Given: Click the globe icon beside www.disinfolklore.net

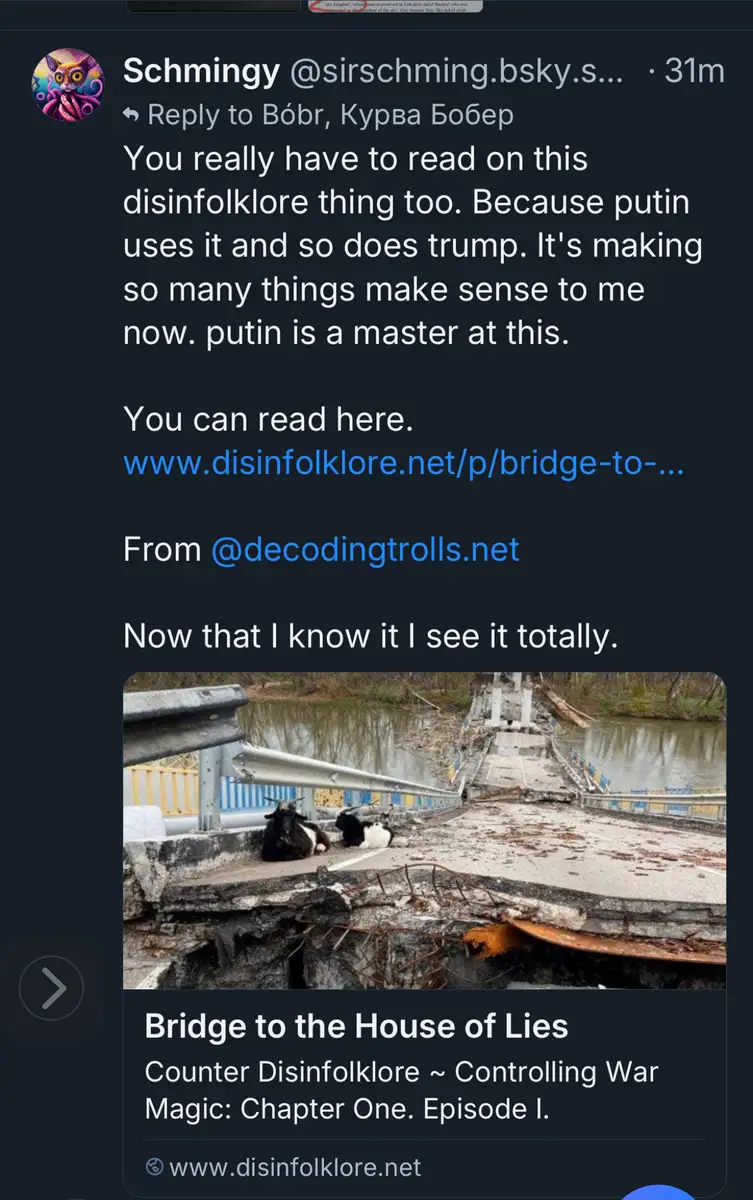Looking at the screenshot, I should pos(154,1167).
